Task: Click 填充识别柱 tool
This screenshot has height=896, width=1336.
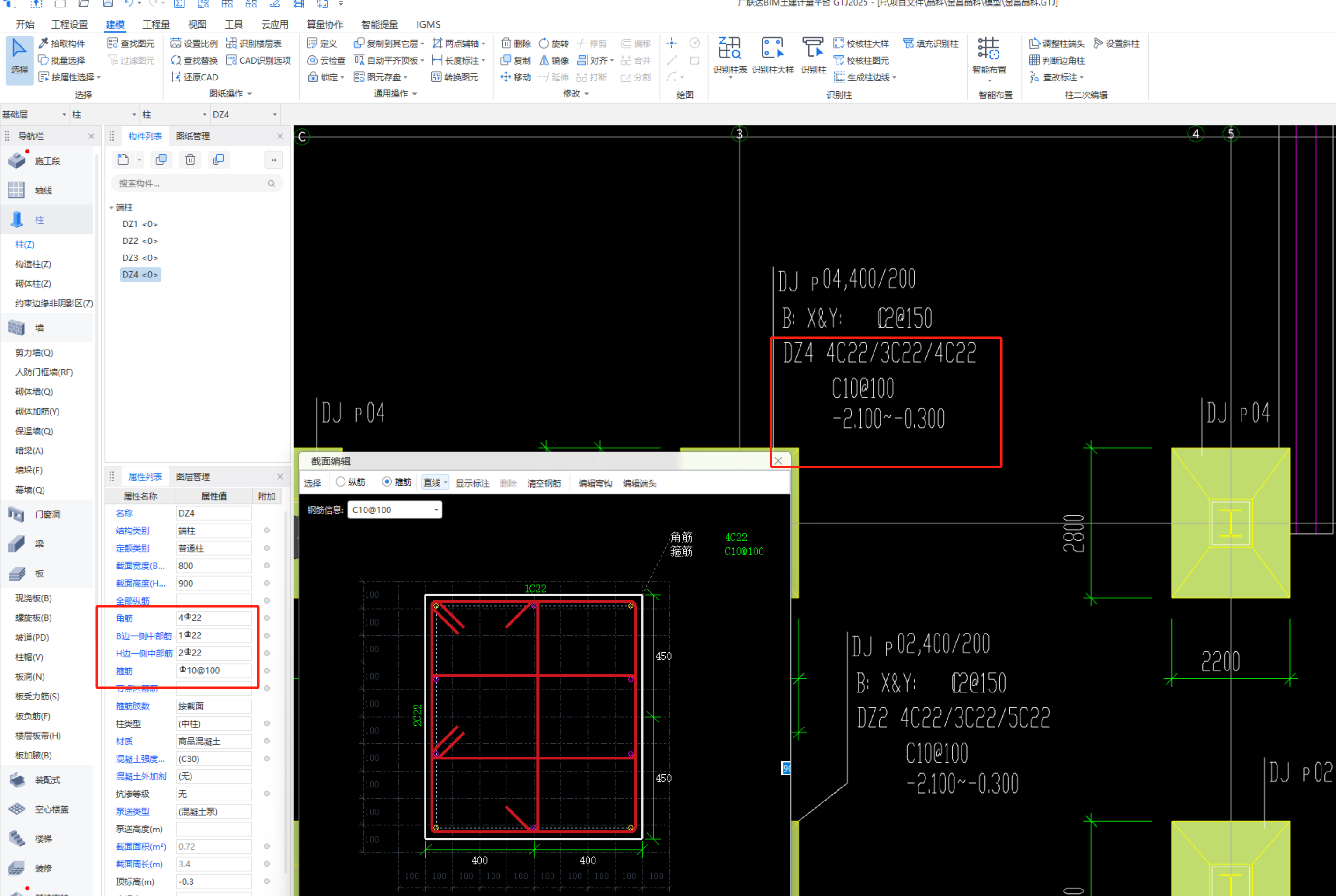Action: tap(930, 44)
